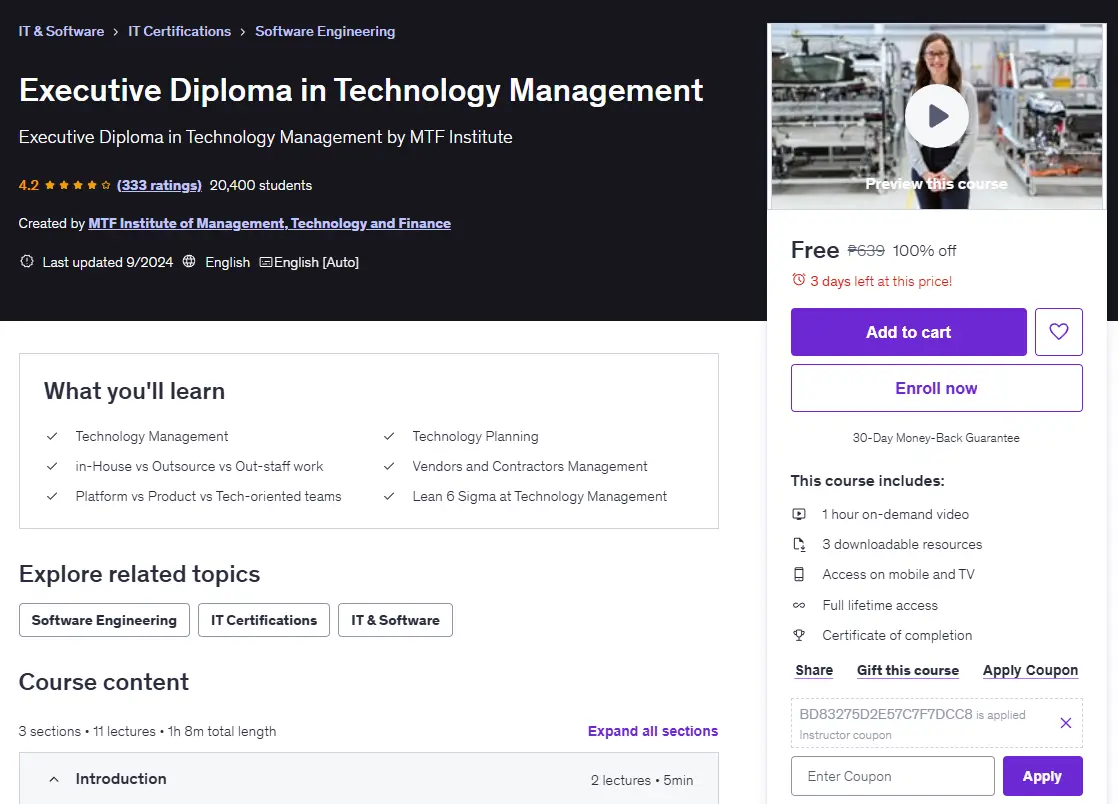Click the alarm clock icon near days left
Viewport: 1118px width, 804px height.
coord(799,280)
